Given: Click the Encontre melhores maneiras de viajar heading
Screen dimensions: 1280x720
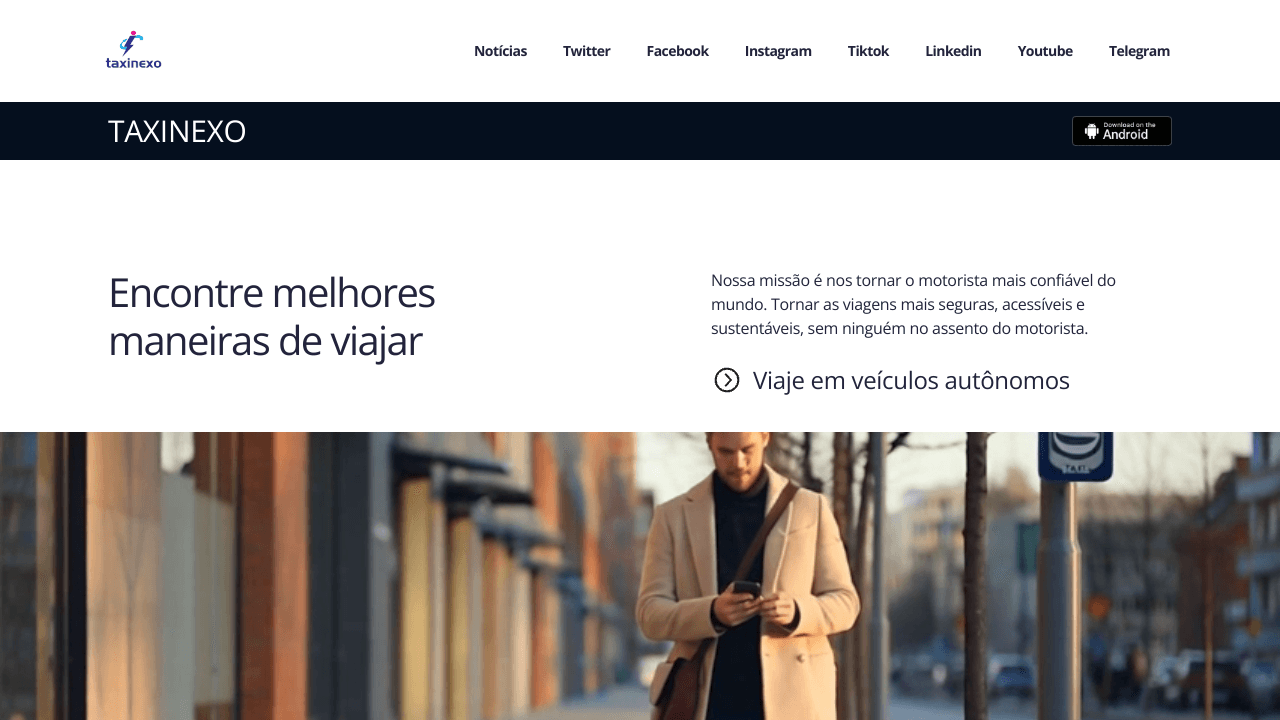Looking at the screenshot, I should coord(271,317).
